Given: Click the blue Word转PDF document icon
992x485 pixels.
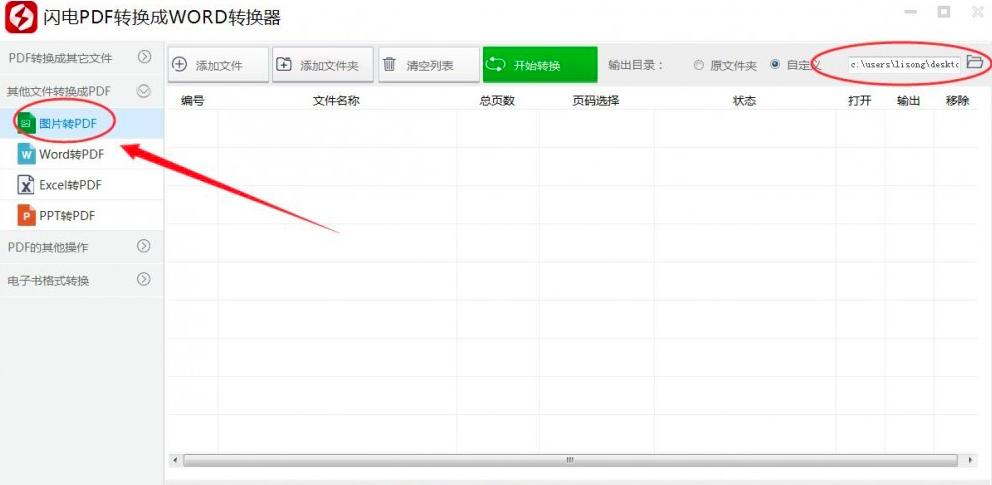Looking at the screenshot, I should click(x=27, y=154).
